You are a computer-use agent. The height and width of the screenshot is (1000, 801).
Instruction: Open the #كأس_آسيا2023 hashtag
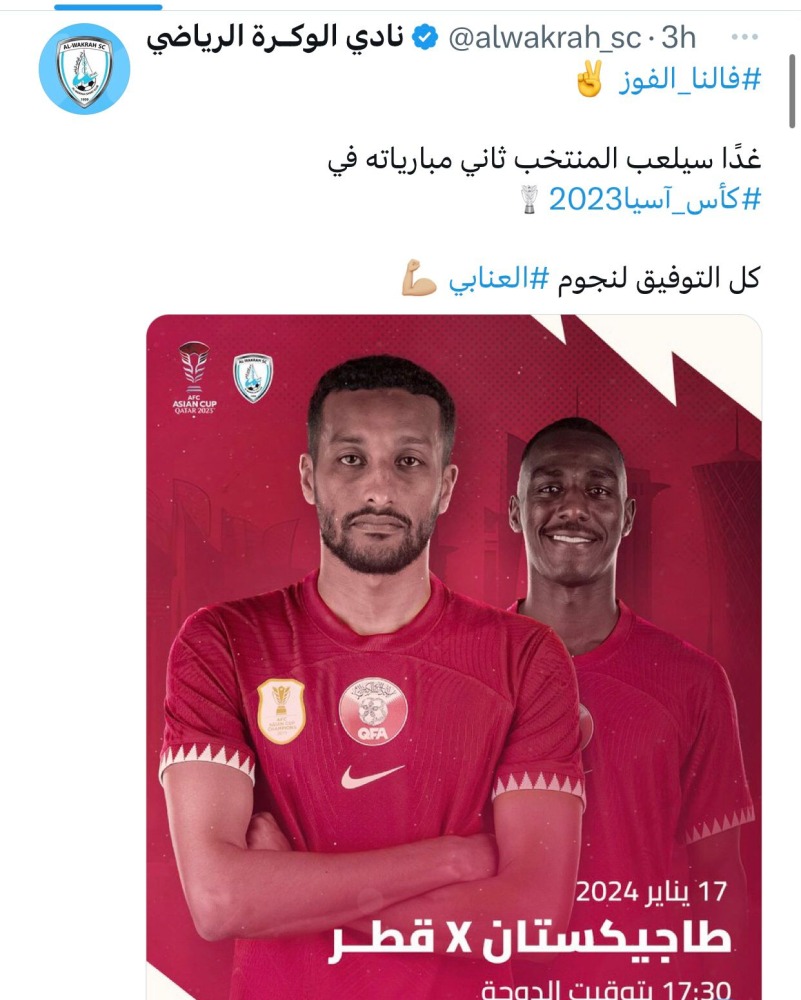(x=656, y=200)
